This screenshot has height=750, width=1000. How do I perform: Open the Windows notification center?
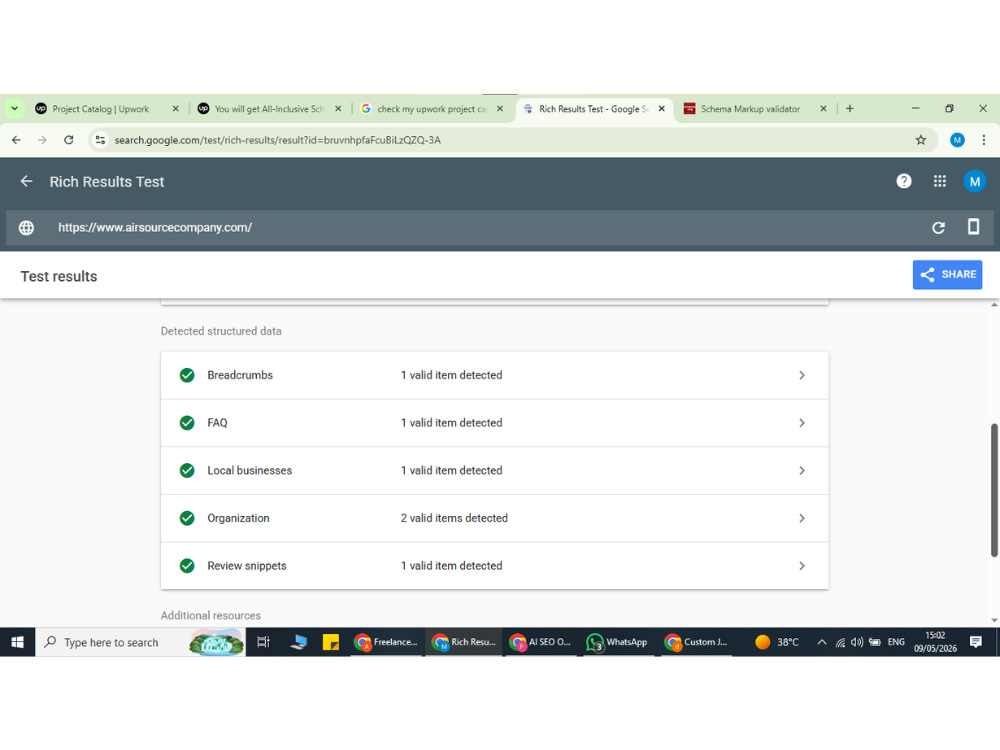tap(976, 642)
